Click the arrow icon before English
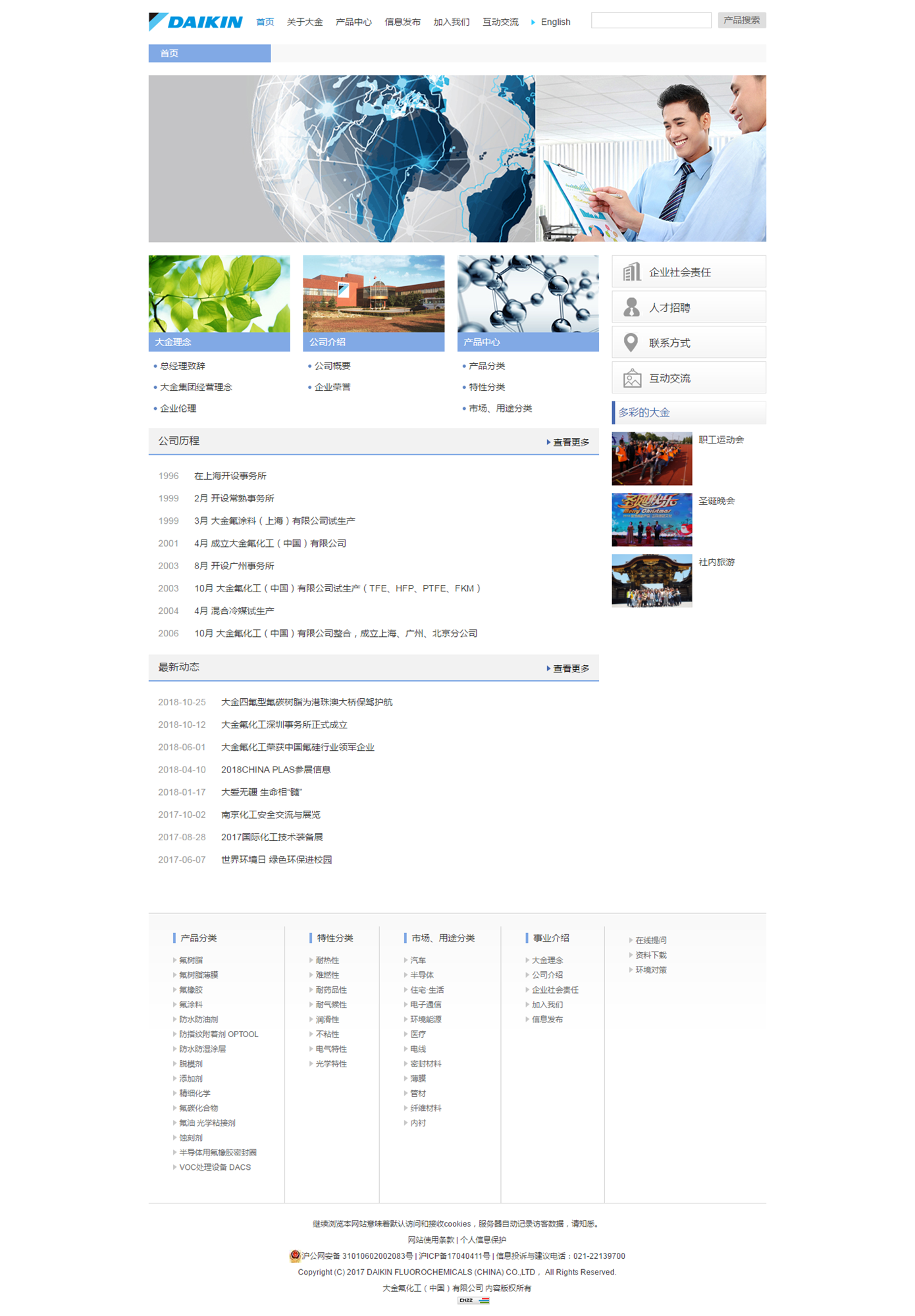 click(x=533, y=22)
